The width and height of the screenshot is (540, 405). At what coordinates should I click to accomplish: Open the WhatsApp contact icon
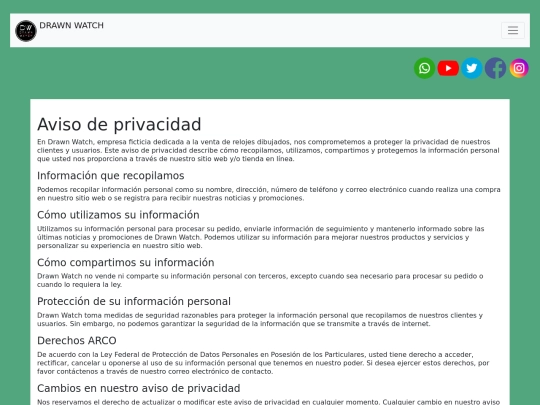(424, 68)
